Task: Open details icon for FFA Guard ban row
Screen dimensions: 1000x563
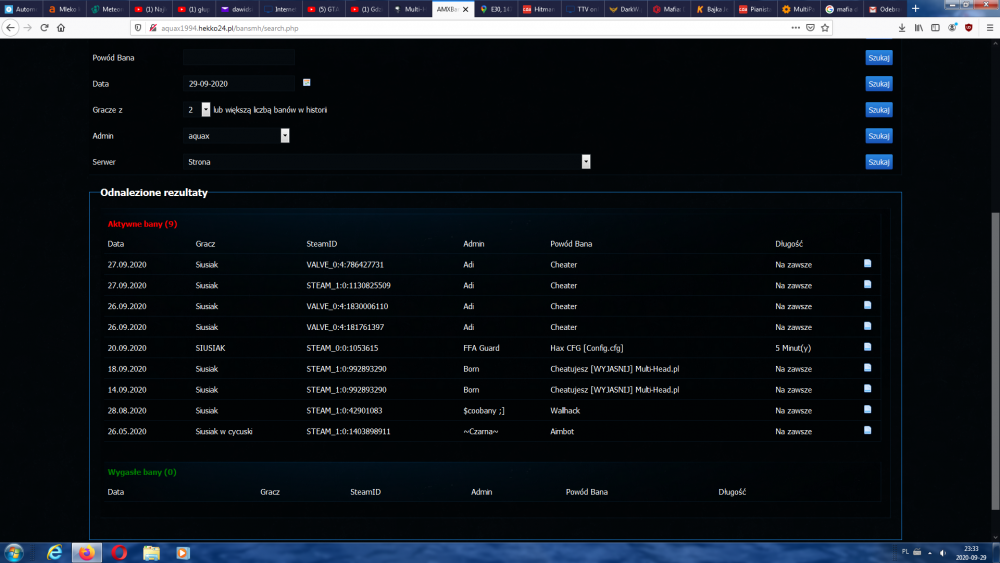Action: [x=868, y=347]
